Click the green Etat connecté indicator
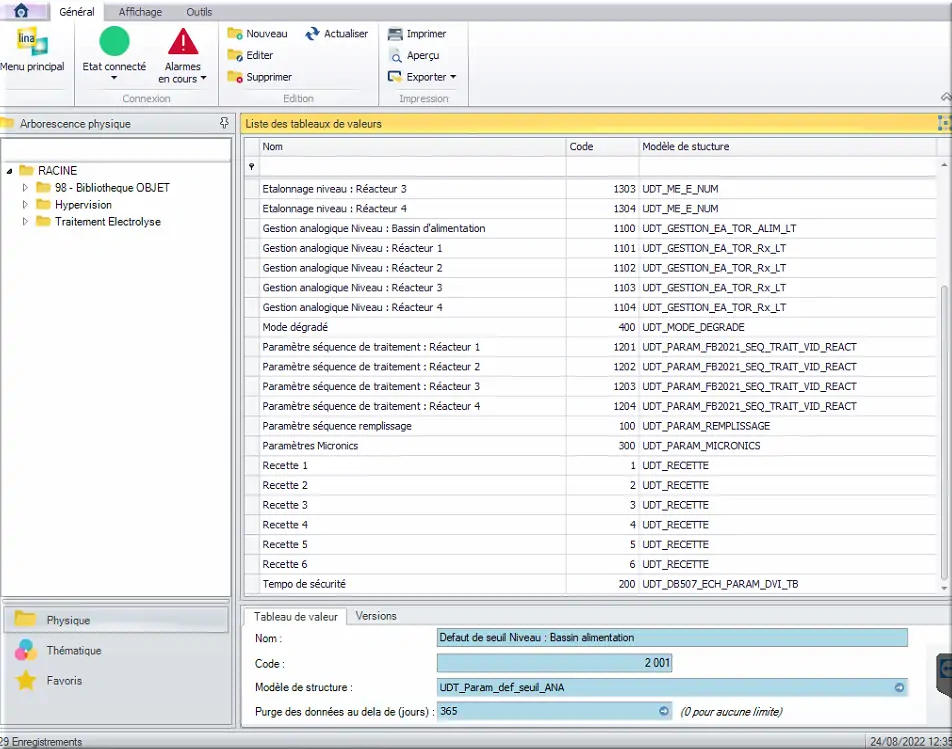Viewport: 952px width, 749px height. [114, 41]
